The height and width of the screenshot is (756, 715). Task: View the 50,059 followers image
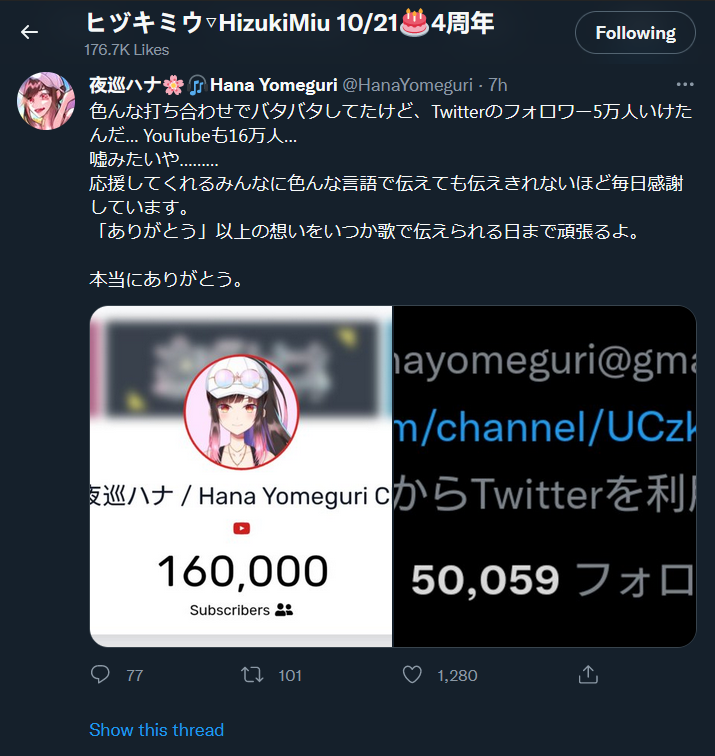pos(544,476)
